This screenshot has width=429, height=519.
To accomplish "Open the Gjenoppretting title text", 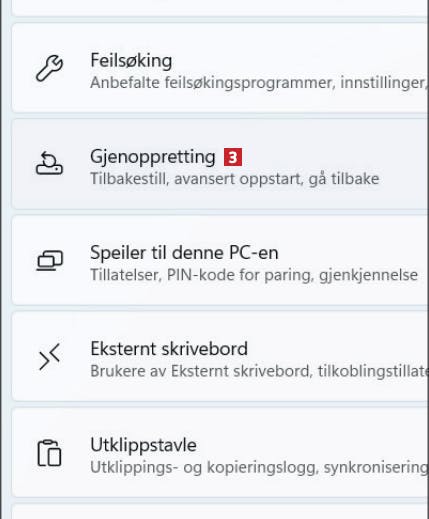I will point(153,157).
